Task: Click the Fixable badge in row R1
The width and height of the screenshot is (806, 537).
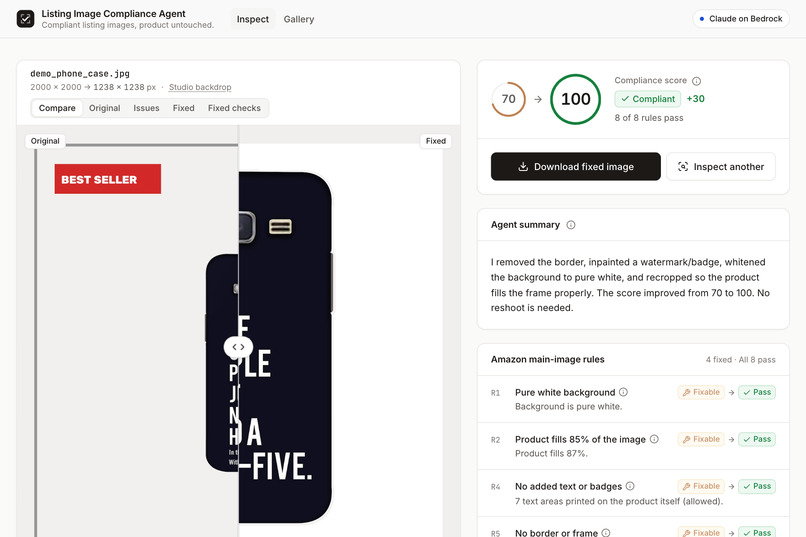Action: pyautogui.click(x=701, y=392)
